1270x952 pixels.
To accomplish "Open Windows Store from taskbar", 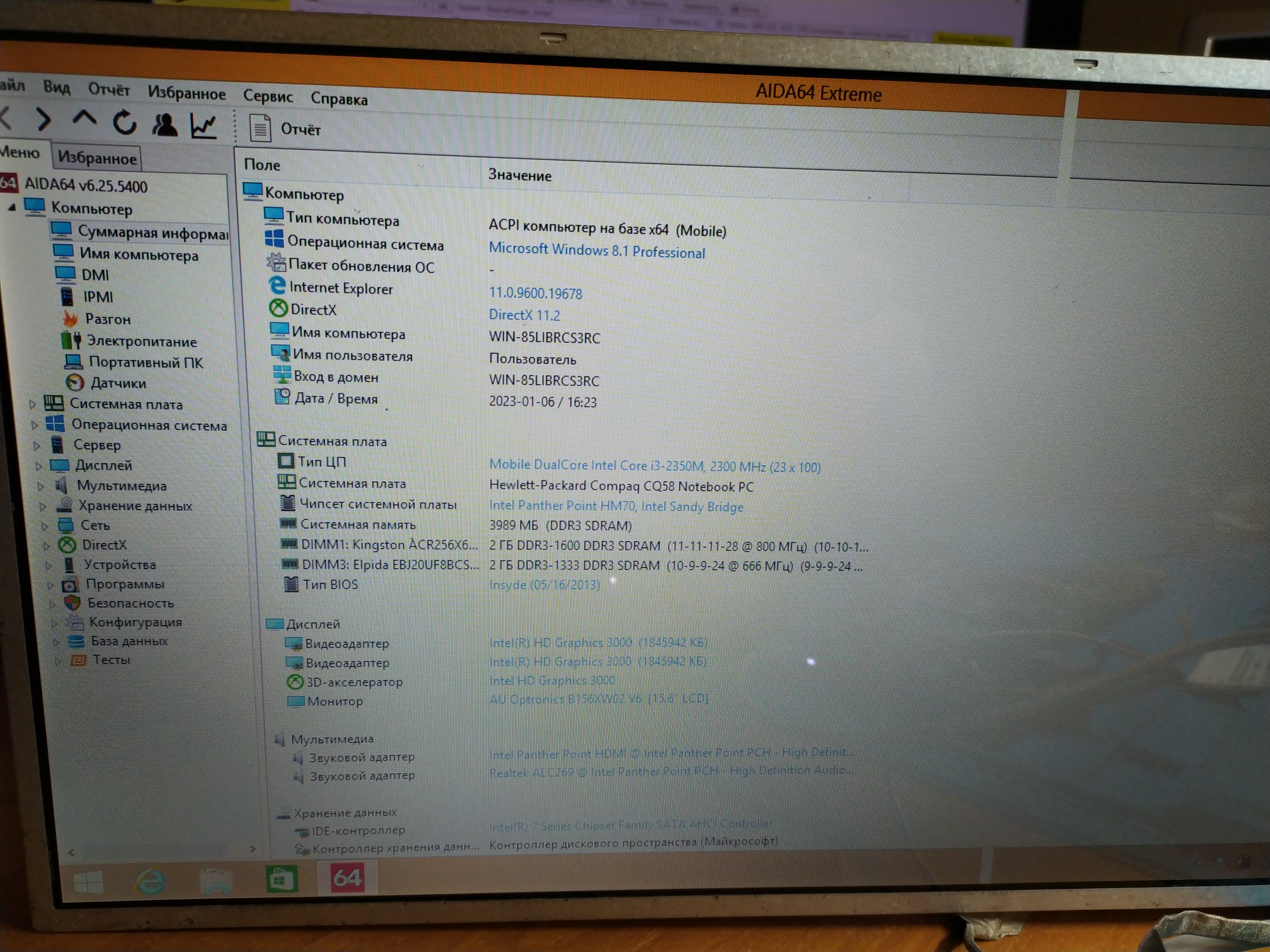I will (x=281, y=878).
